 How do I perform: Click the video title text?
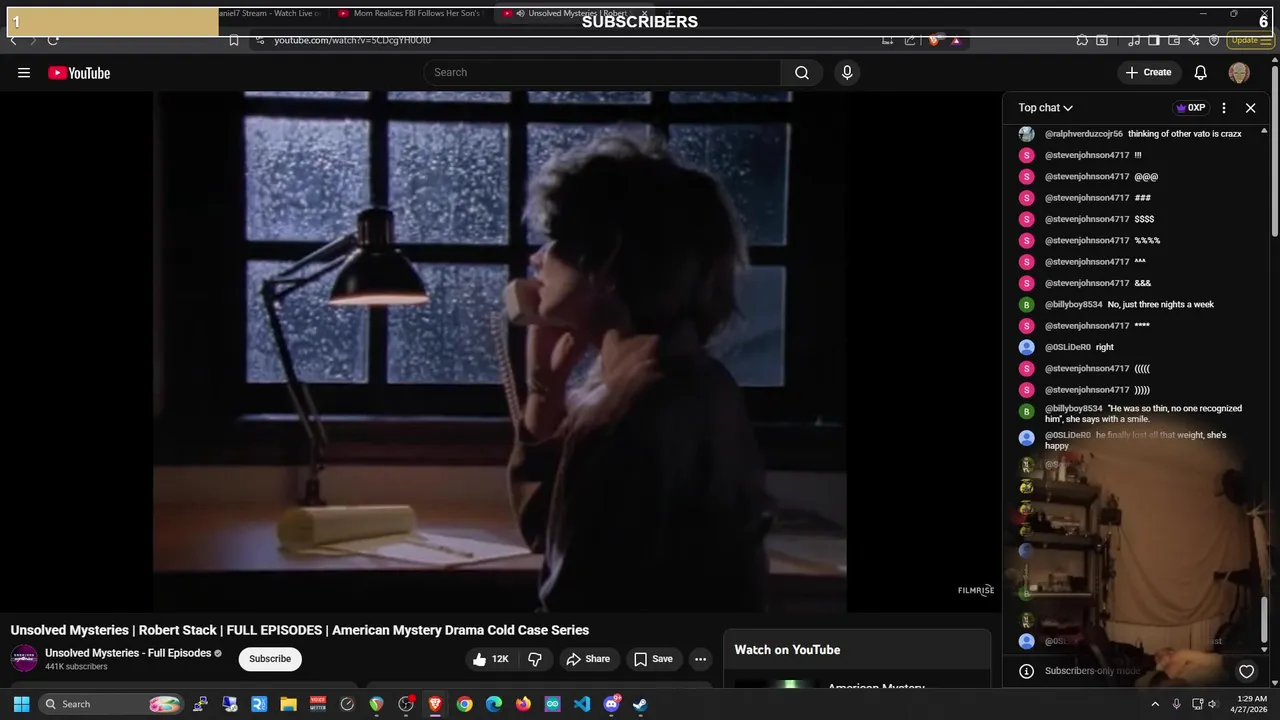pyautogui.click(x=300, y=630)
